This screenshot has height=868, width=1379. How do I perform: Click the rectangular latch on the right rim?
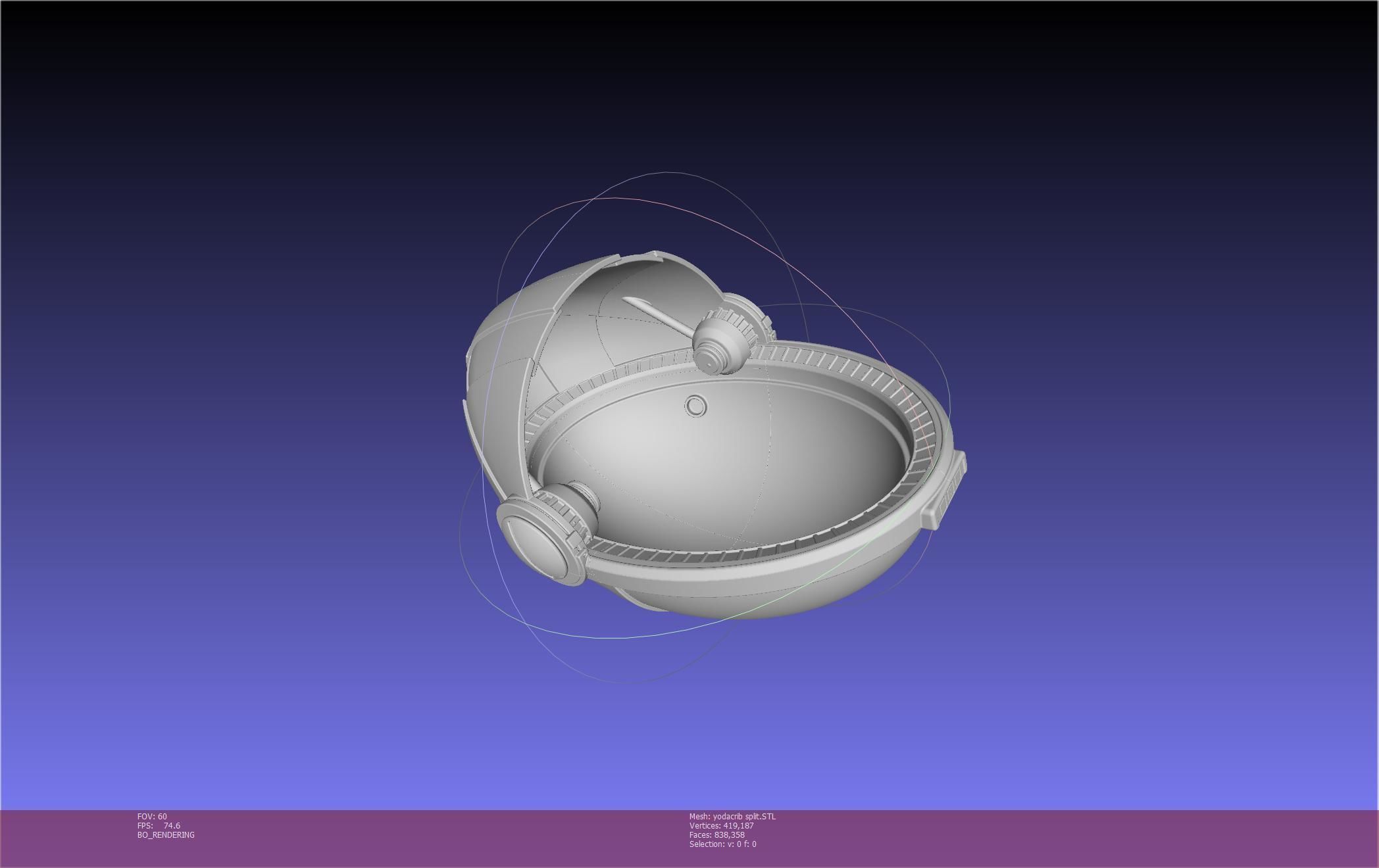click(944, 490)
